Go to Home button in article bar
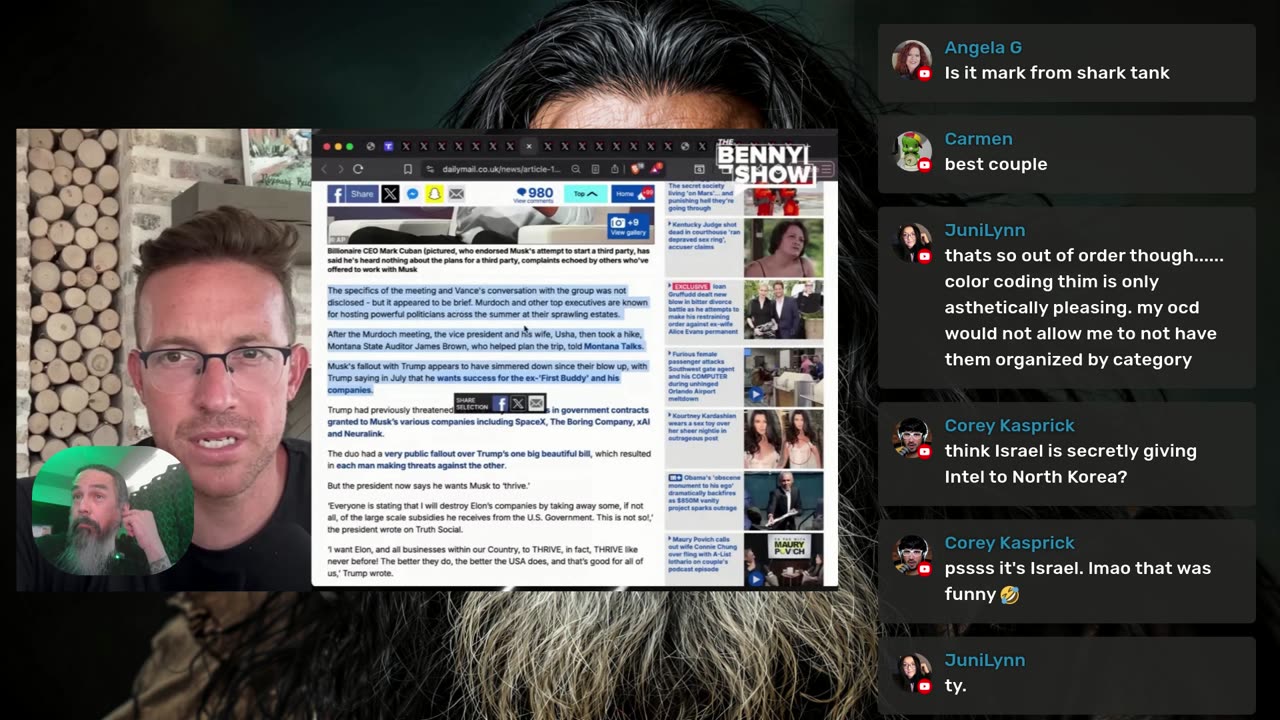The width and height of the screenshot is (1280, 720). pyautogui.click(x=632, y=194)
